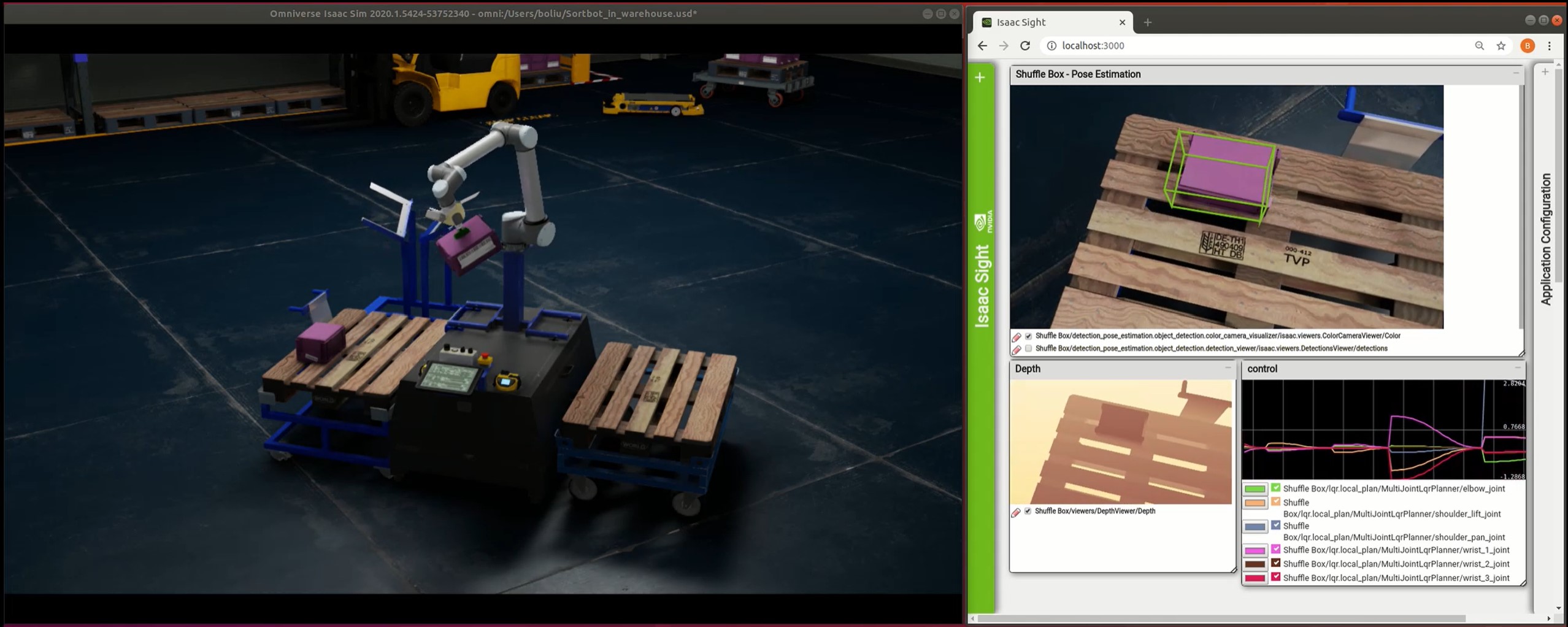
Task: Click the green sidebar plus icon
Action: tap(980, 77)
